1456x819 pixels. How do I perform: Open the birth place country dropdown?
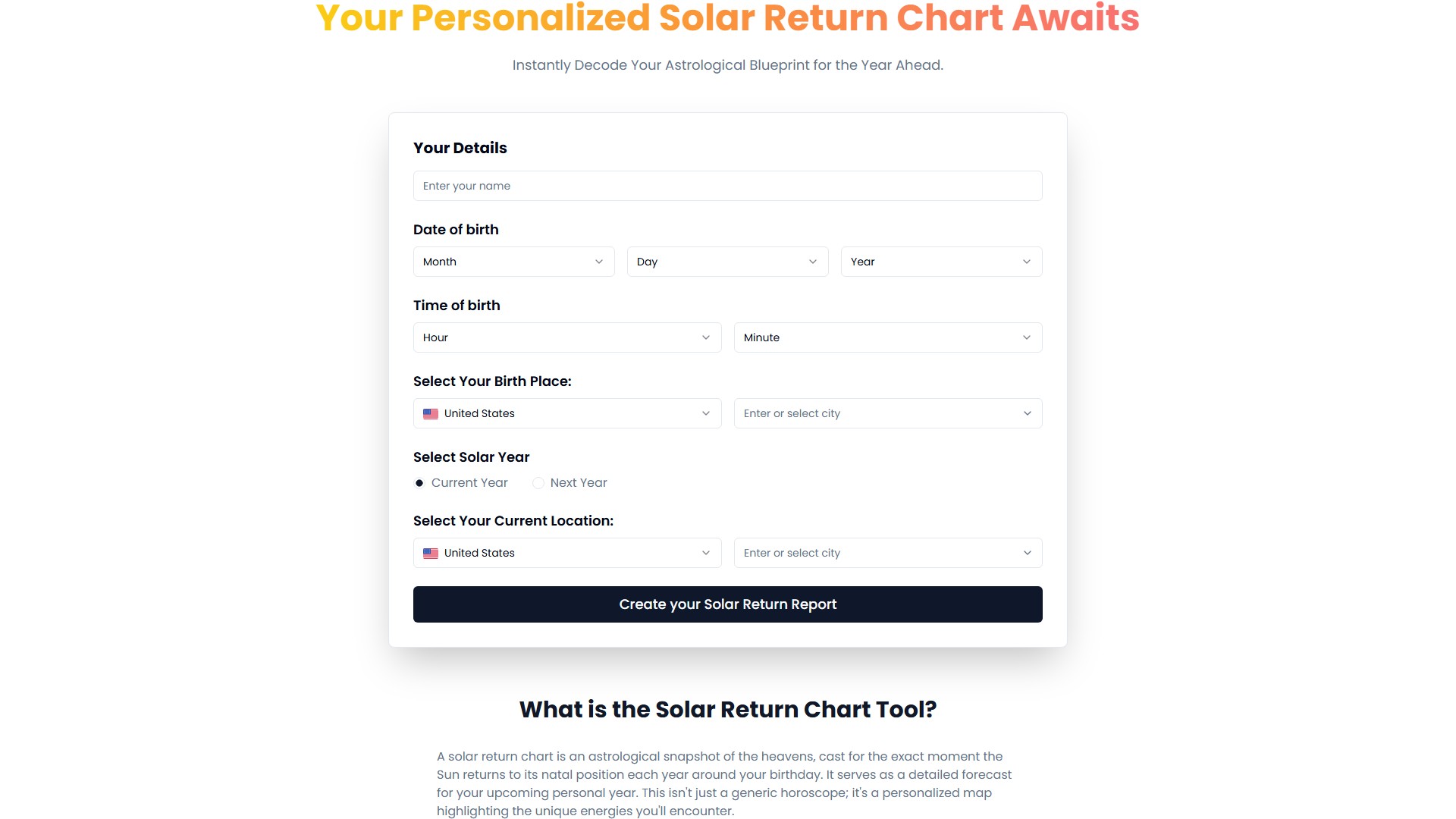[567, 413]
